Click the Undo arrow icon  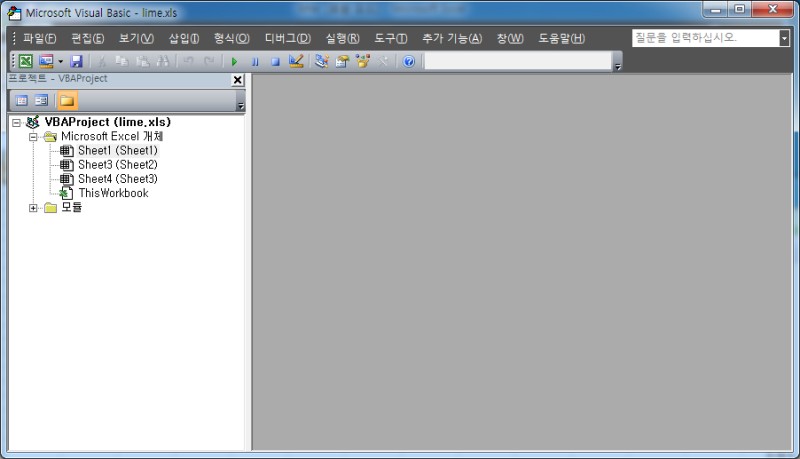click(188, 61)
